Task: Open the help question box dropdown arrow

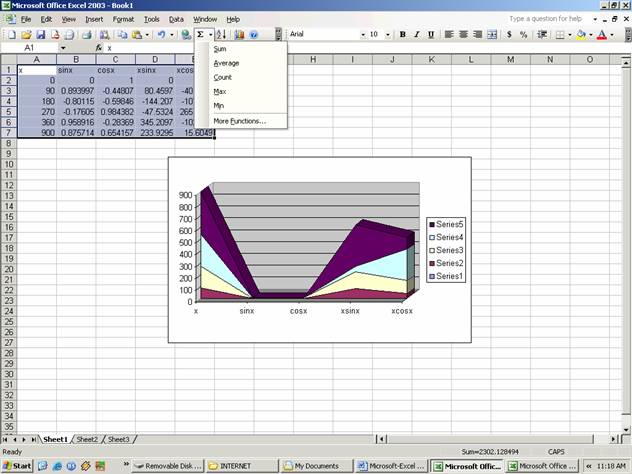Action: point(595,19)
